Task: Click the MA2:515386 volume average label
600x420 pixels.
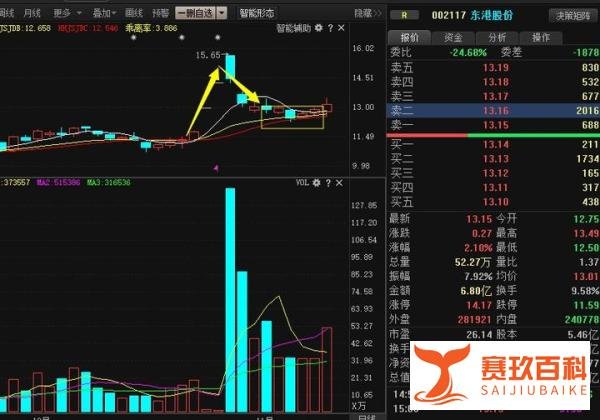Action: [58, 182]
